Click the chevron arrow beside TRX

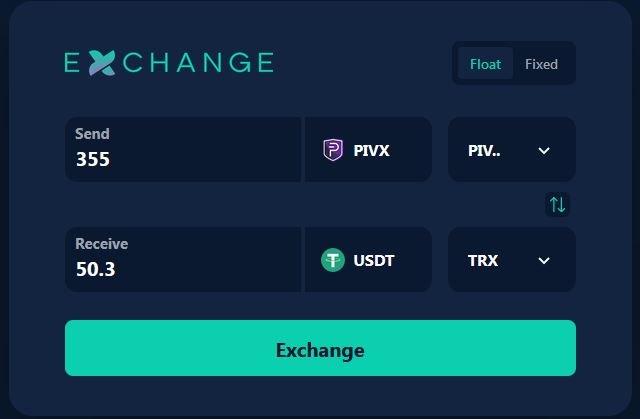pyautogui.click(x=544, y=260)
